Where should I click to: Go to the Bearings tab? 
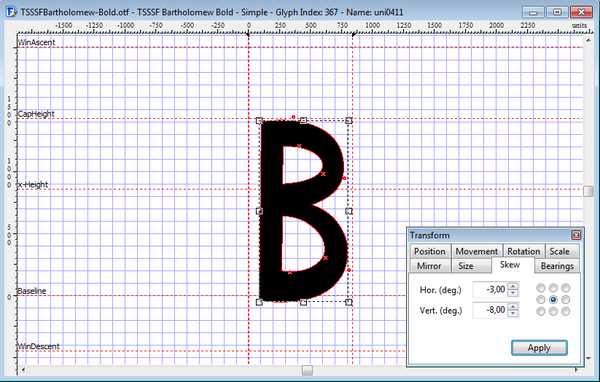tap(557, 266)
